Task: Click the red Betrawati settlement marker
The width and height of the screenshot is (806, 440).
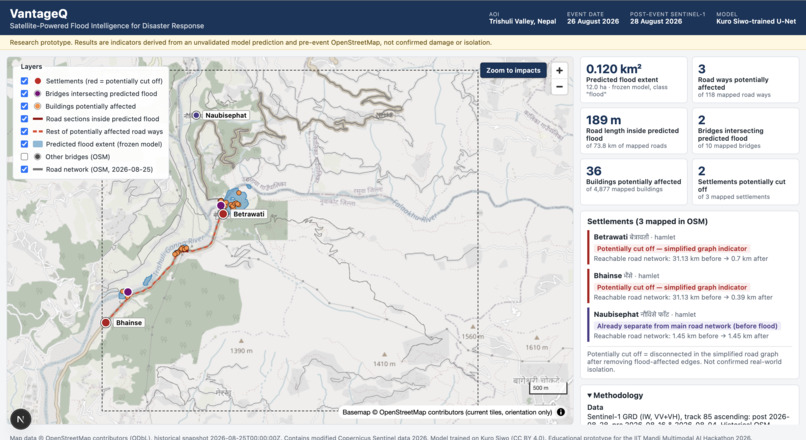Action: [x=223, y=214]
